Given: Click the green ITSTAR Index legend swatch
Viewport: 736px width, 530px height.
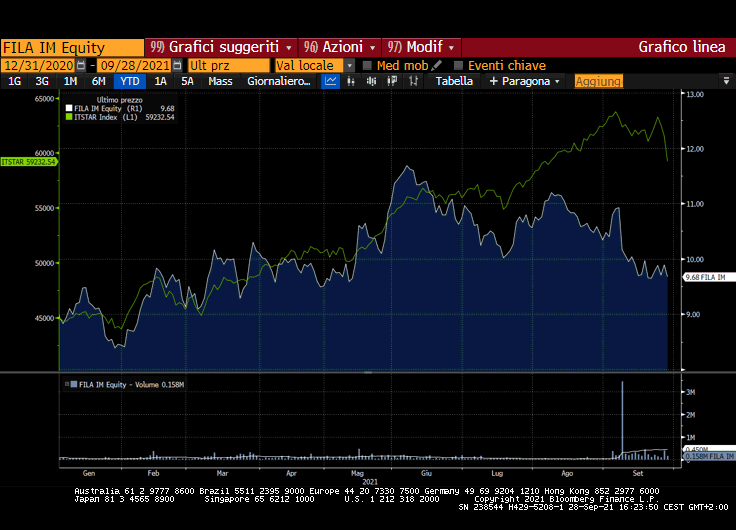Looking at the screenshot, I should point(69,117).
